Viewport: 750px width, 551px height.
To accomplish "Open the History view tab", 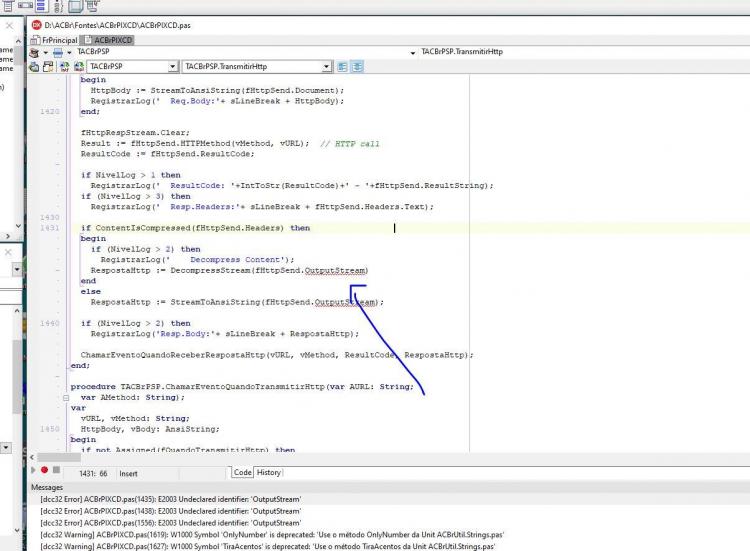I will 269,473.
